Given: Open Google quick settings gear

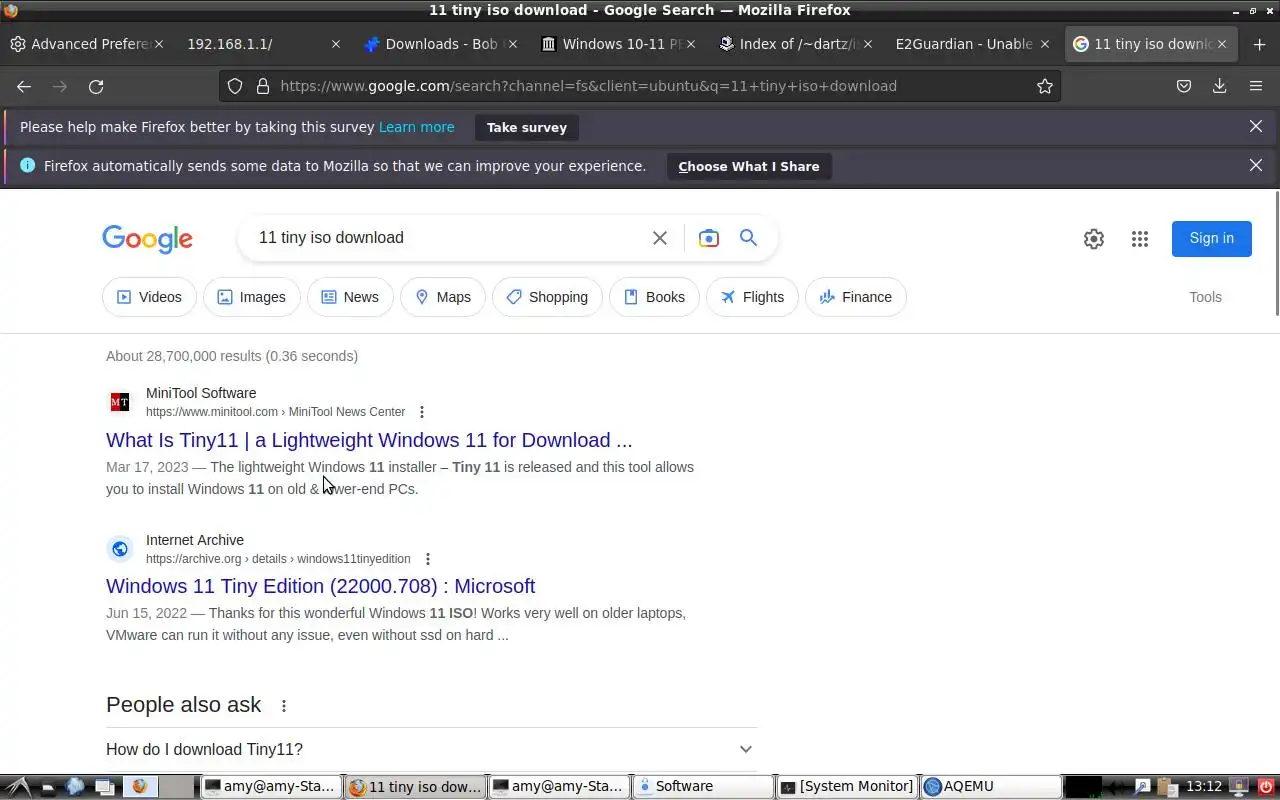Looking at the screenshot, I should (x=1094, y=239).
